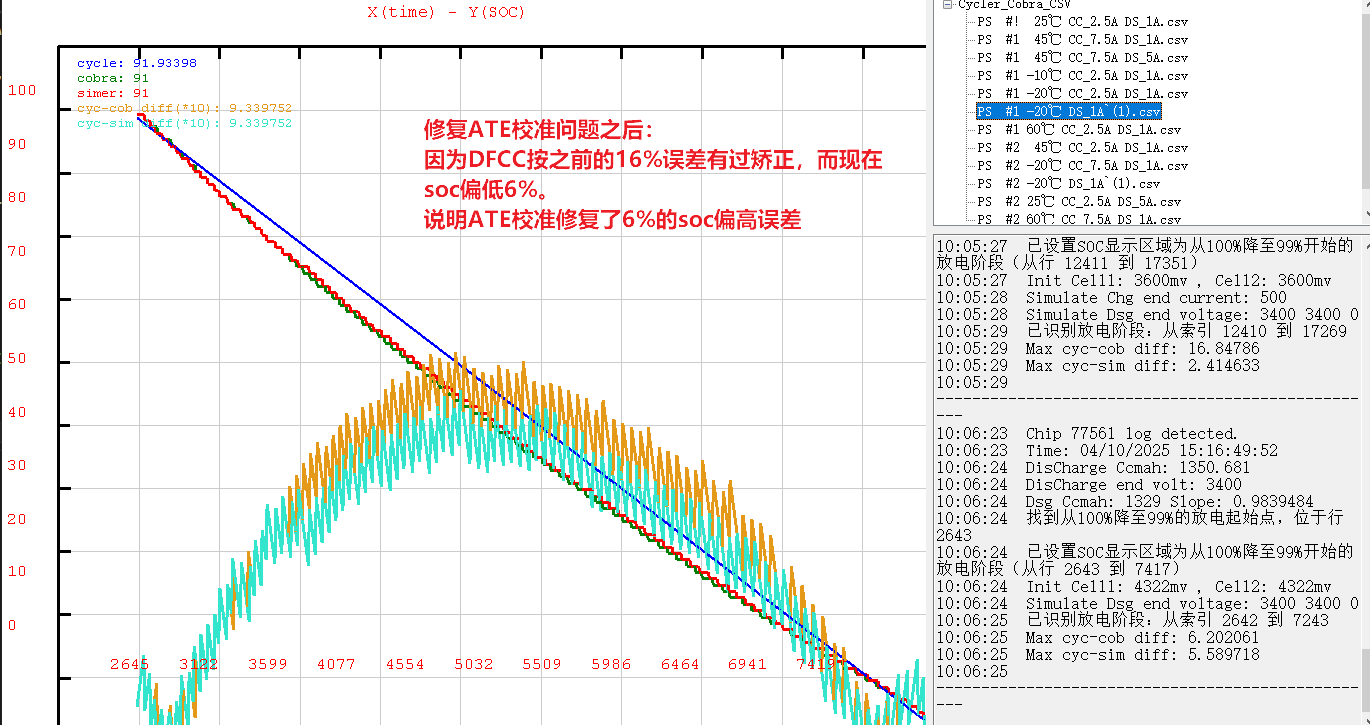Click x-axis label 4554
Screen dimensions: 1370x725
405,664
